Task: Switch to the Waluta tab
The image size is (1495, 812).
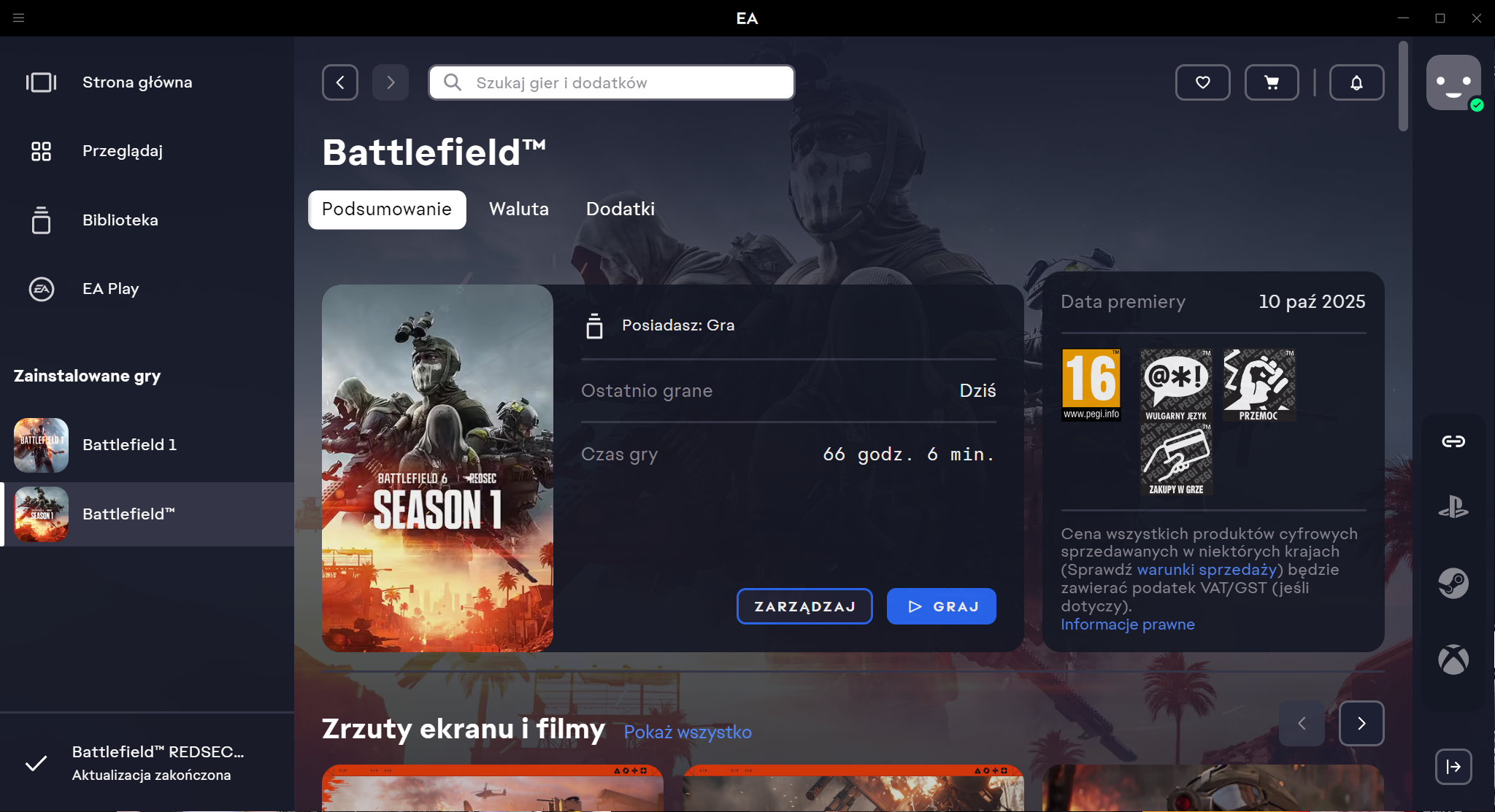Action: (518, 209)
